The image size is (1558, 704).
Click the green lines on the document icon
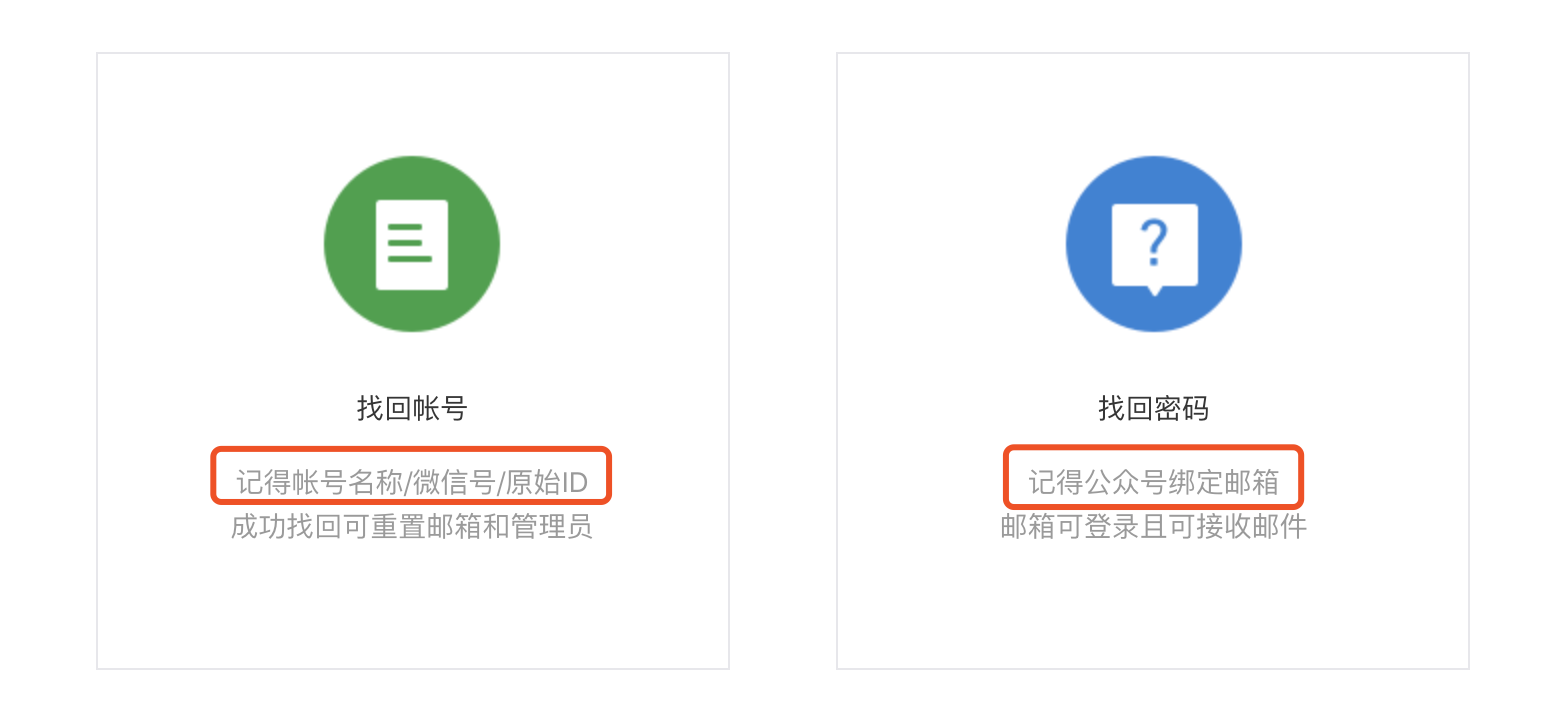pos(409,244)
